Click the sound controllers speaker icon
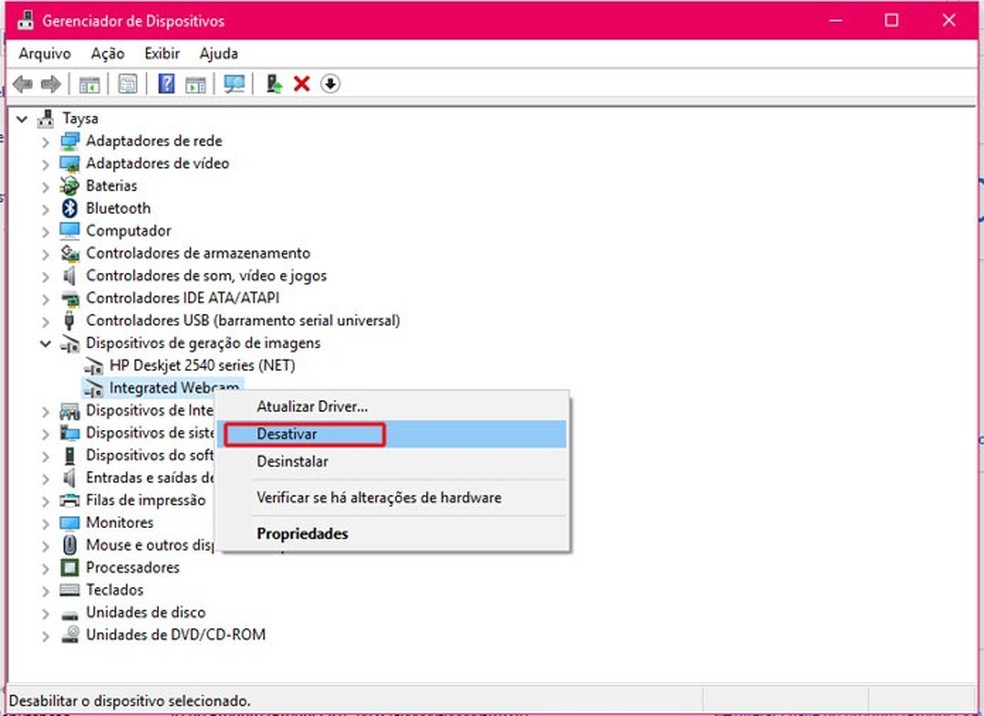 (x=70, y=275)
